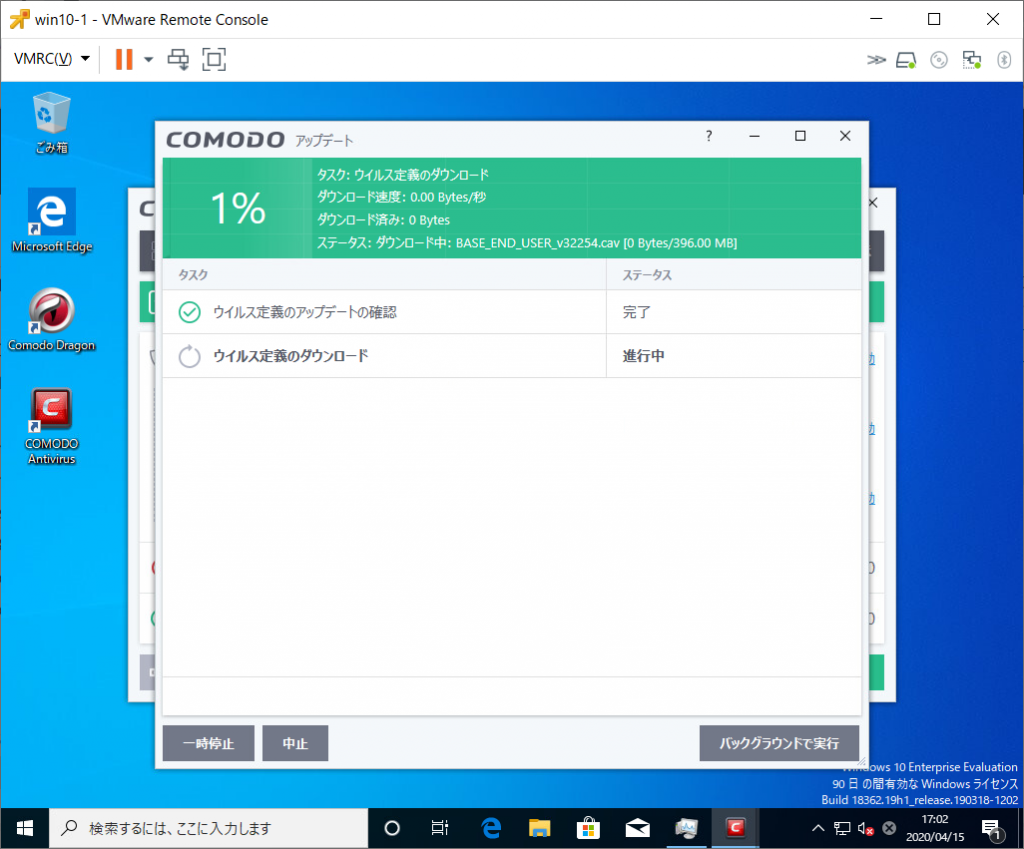This screenshot has width=1024, height=849.
Task: Click the BASE_END_USER_v32254.cav status line
Action: click(x=527, y=243)
